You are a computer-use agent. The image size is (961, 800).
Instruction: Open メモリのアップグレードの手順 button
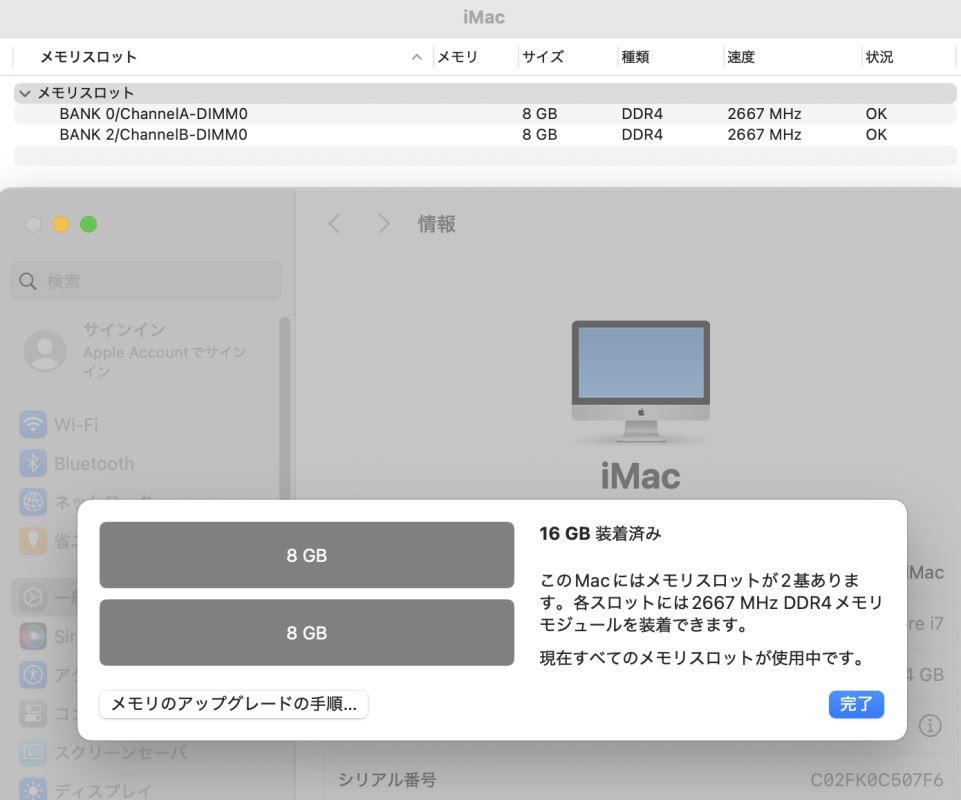tap(234, 704)
